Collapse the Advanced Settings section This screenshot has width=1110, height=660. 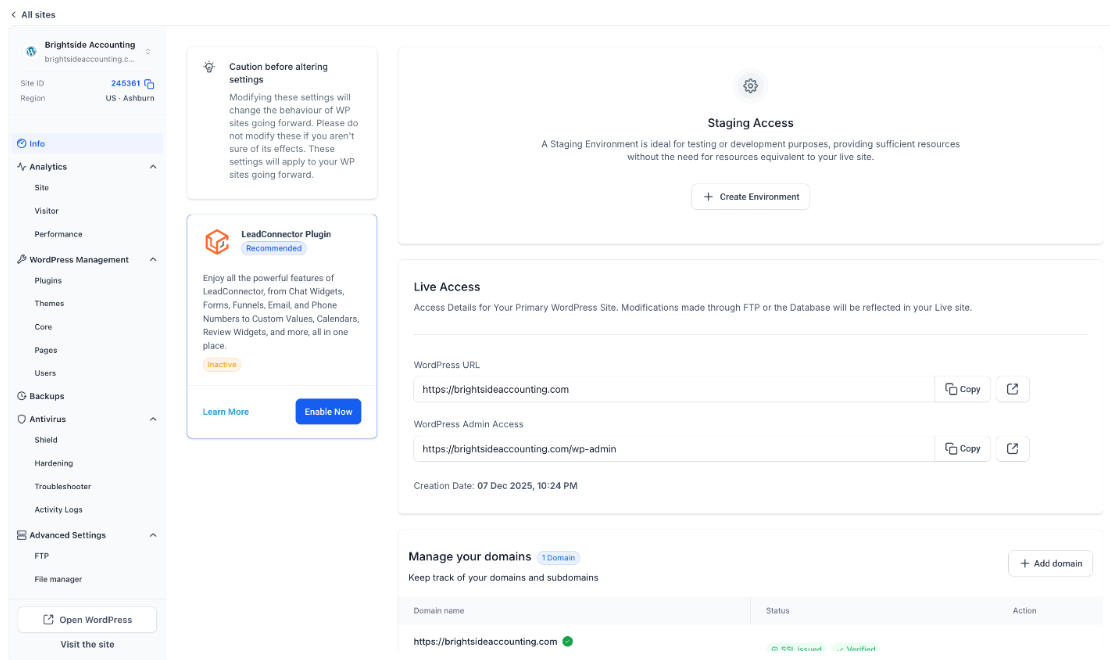[x=153, y=535]
